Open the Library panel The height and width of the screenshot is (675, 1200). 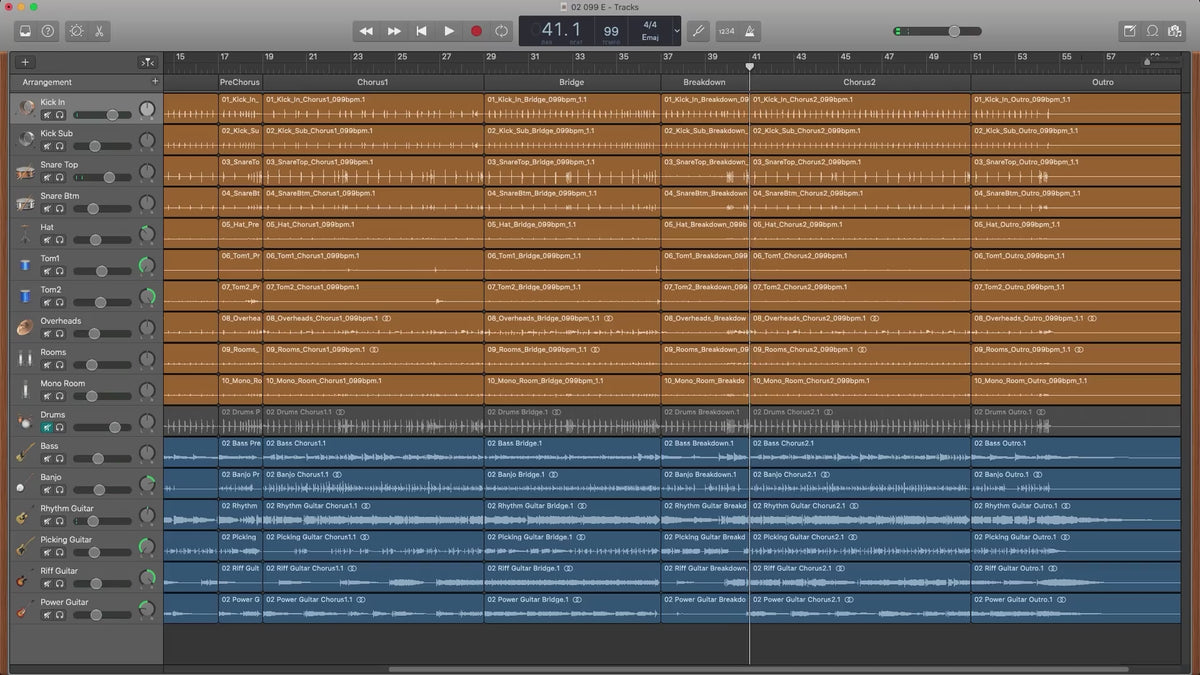25,31
